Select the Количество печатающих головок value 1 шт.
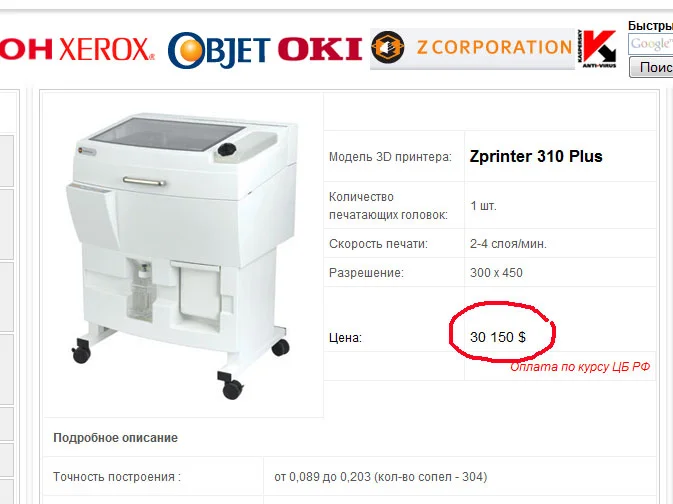This screenshot has height=504, width=673. point(483,206)
